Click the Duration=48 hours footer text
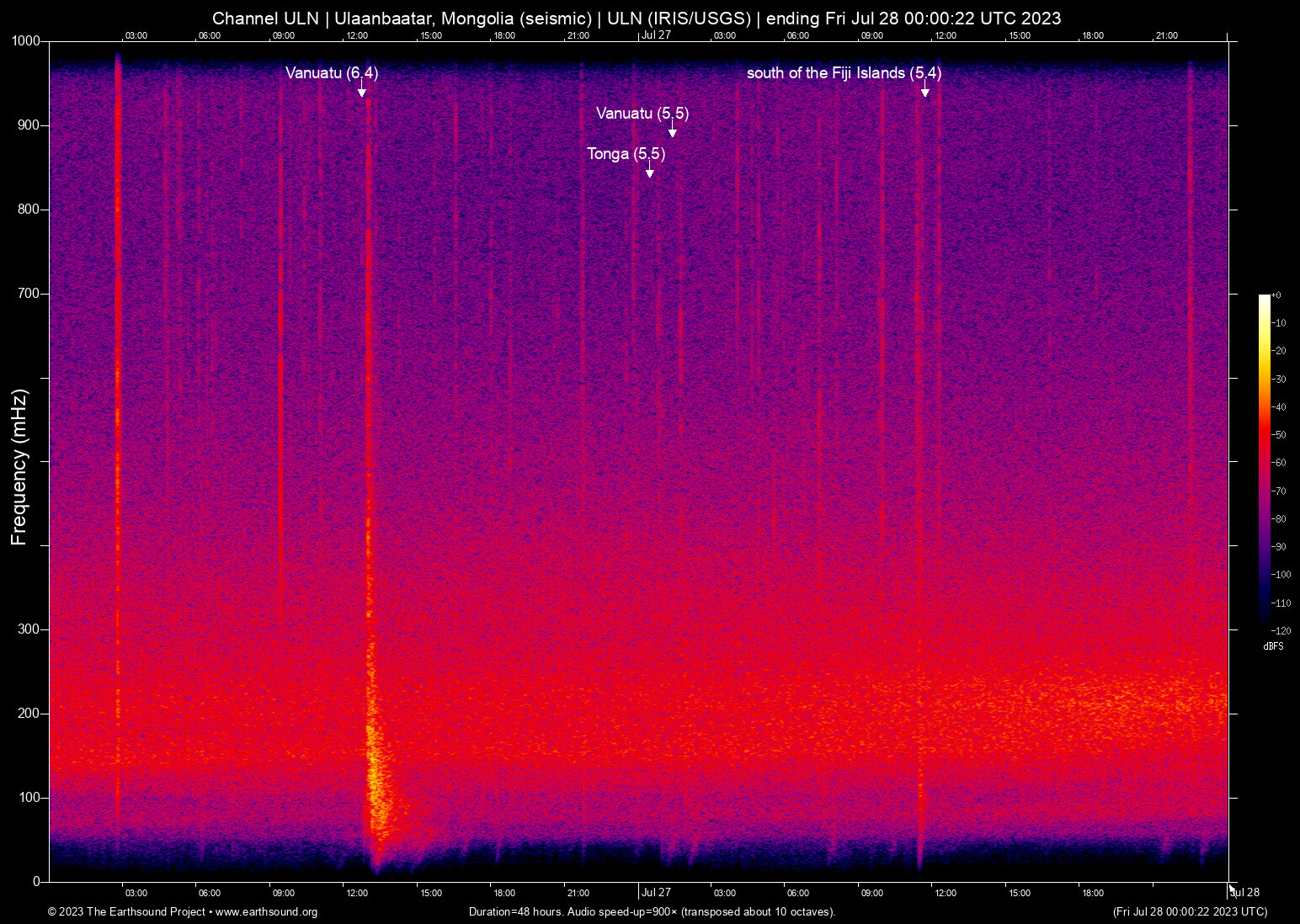 [652, 912]
